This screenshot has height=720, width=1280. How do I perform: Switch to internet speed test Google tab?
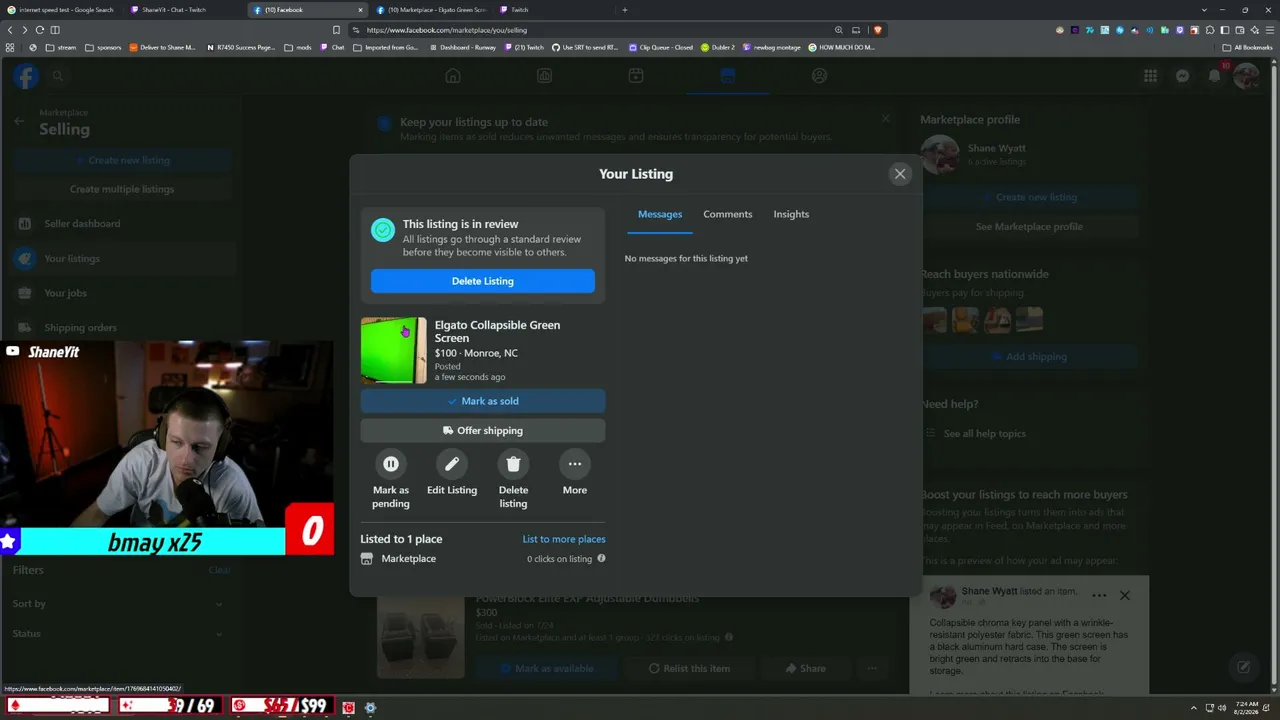(63, 10)
